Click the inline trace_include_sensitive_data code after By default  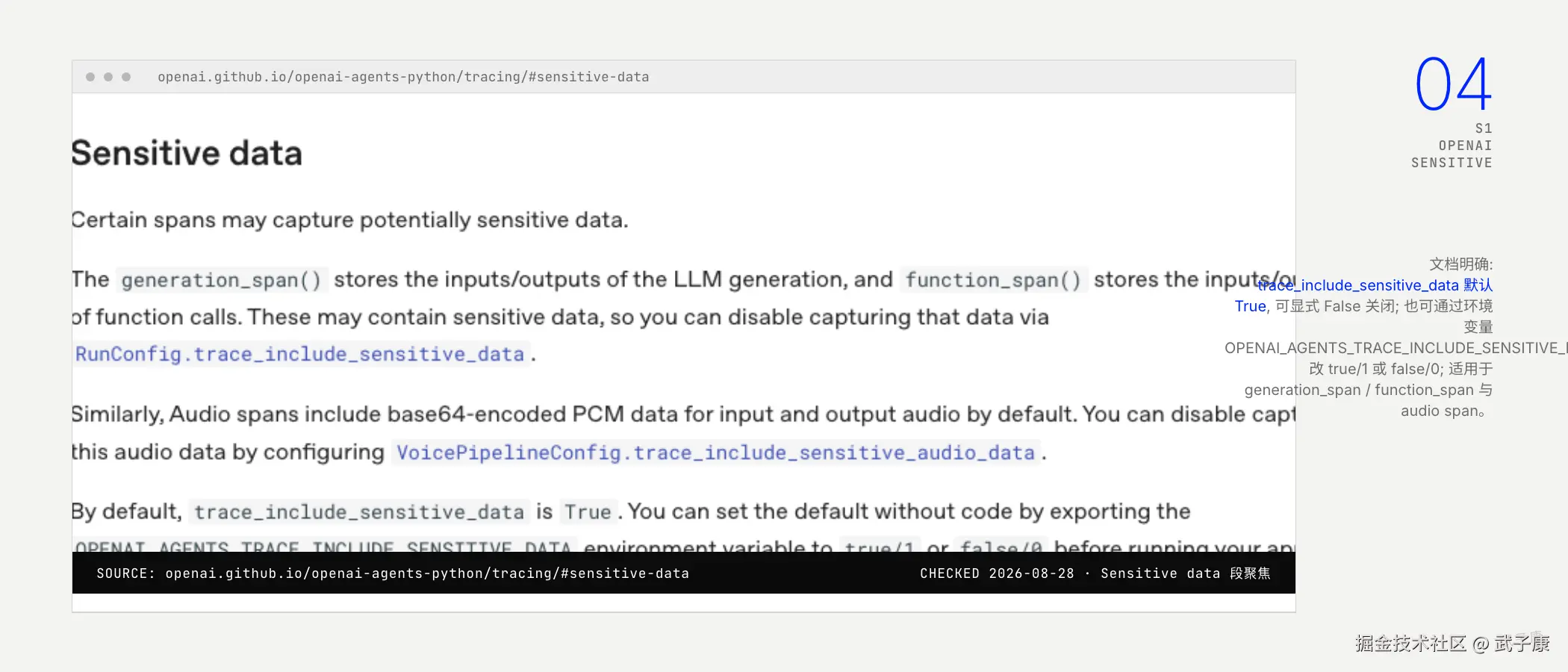coord(359,512)
